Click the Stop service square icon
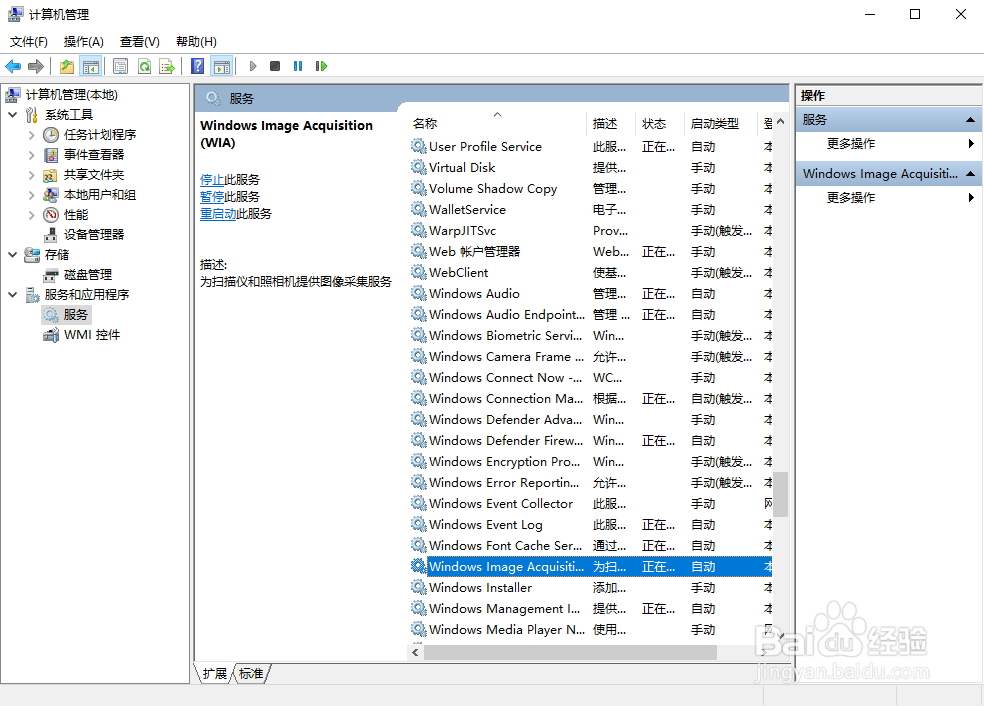984x706 pixels. coord(275,66)
